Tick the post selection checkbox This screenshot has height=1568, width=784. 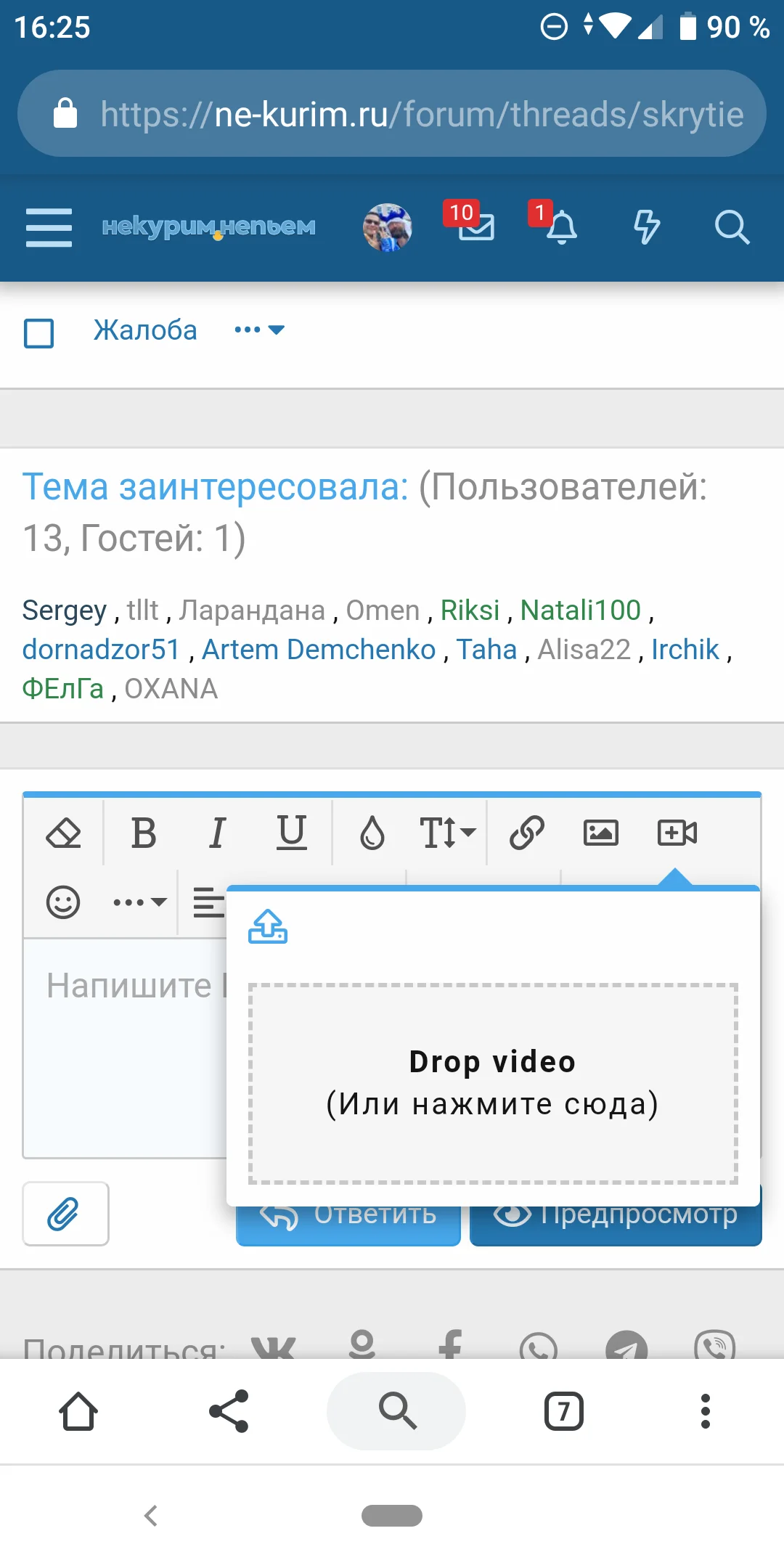[39, 334]
